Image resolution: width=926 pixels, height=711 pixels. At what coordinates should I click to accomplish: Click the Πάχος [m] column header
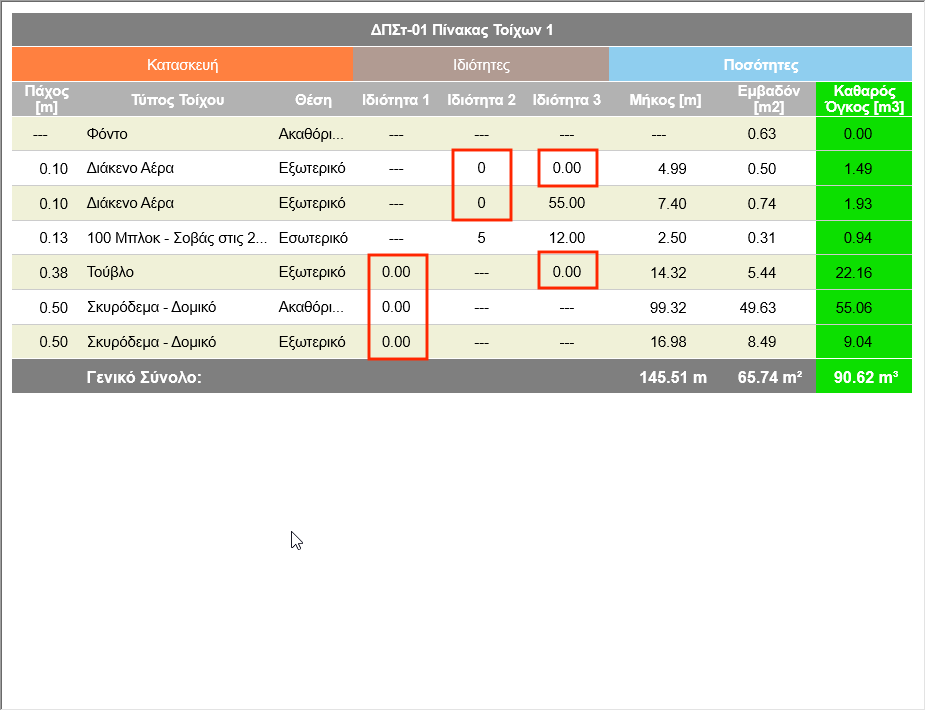tap(47, 99)
